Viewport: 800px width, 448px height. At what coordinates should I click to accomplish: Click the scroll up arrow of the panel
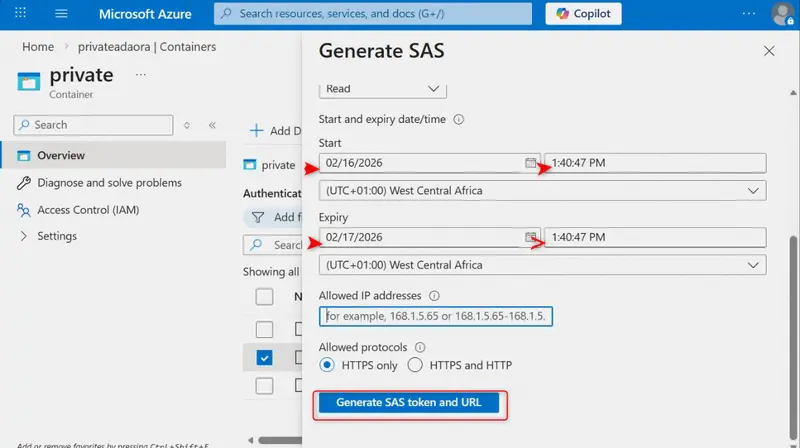(x=793, y=93)
